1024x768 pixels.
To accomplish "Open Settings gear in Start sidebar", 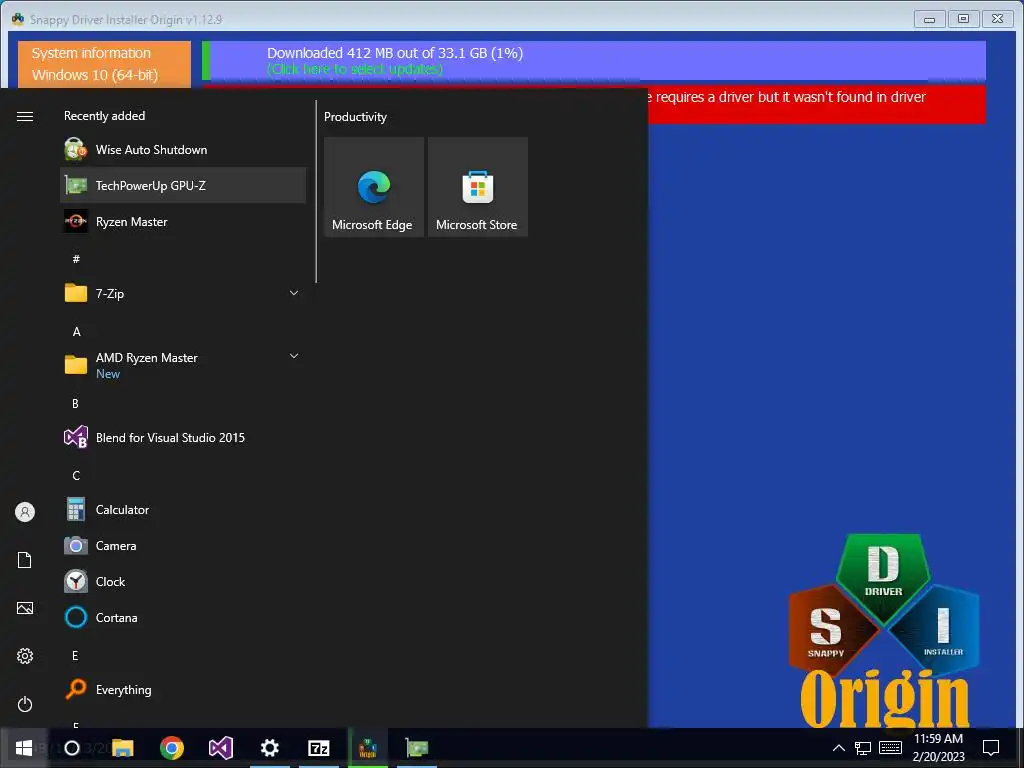I will click(25, 656).
